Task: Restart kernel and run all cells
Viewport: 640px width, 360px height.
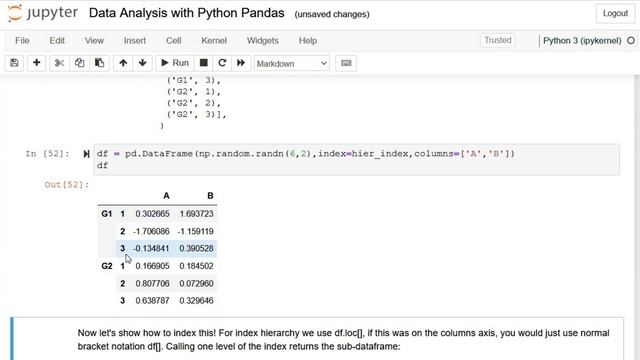Action: coord(241,63)
